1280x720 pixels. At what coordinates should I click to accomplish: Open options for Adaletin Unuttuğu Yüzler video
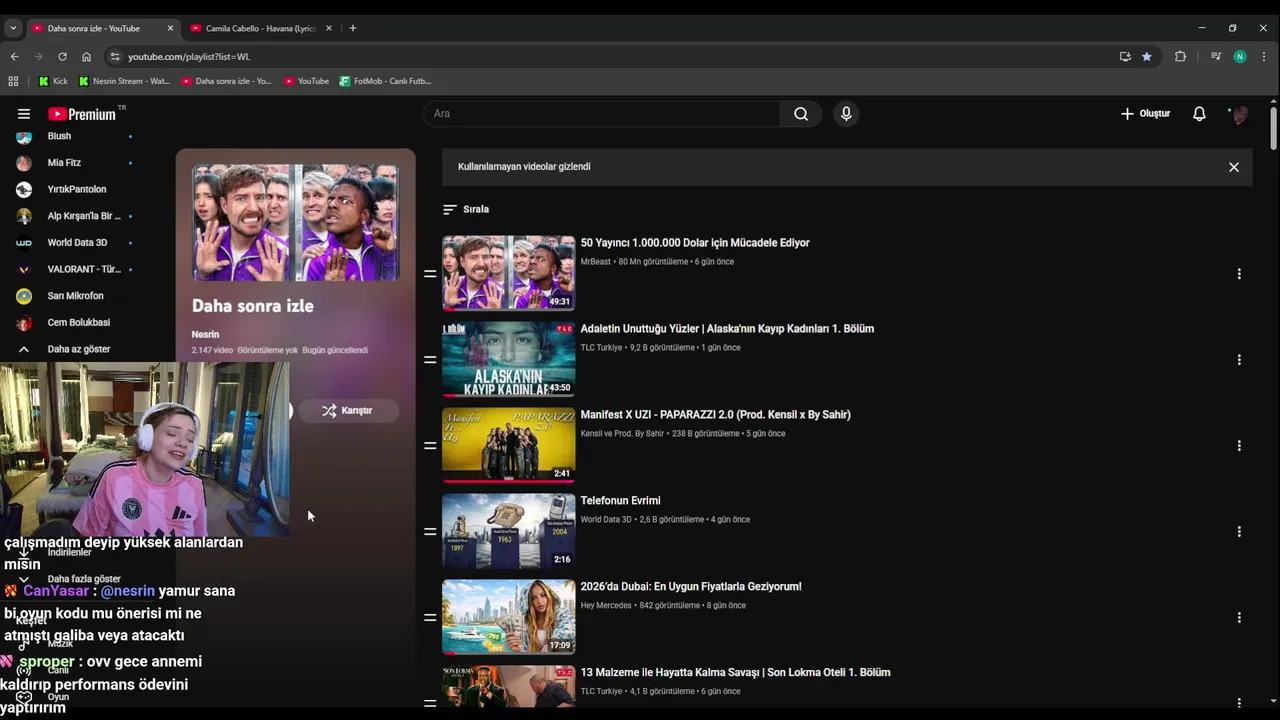tap(1239, 360)
